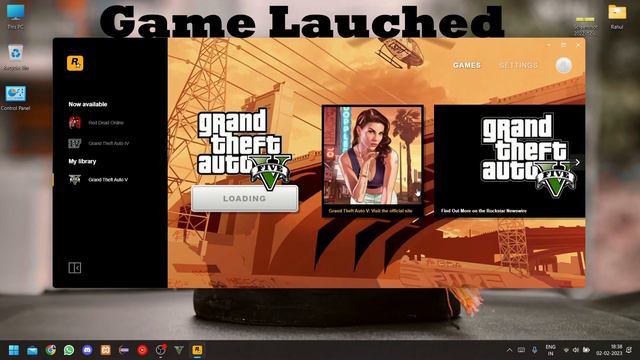Open the grey round icon left of YouTube Music
The image size is (640, 360).
(124, 350)
